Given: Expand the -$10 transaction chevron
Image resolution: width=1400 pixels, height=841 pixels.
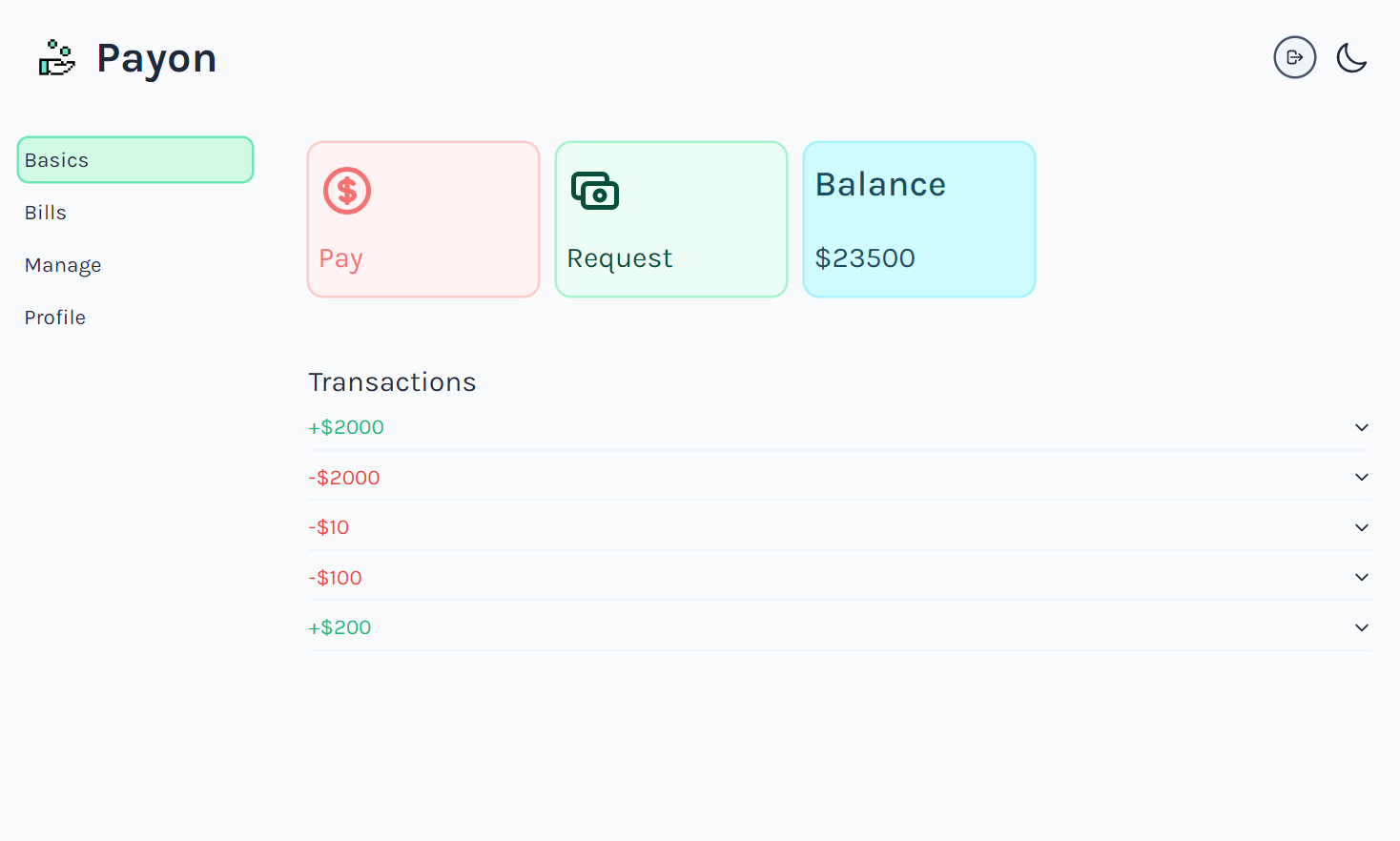Looking at the screenshot, I should click(1362, 527).
